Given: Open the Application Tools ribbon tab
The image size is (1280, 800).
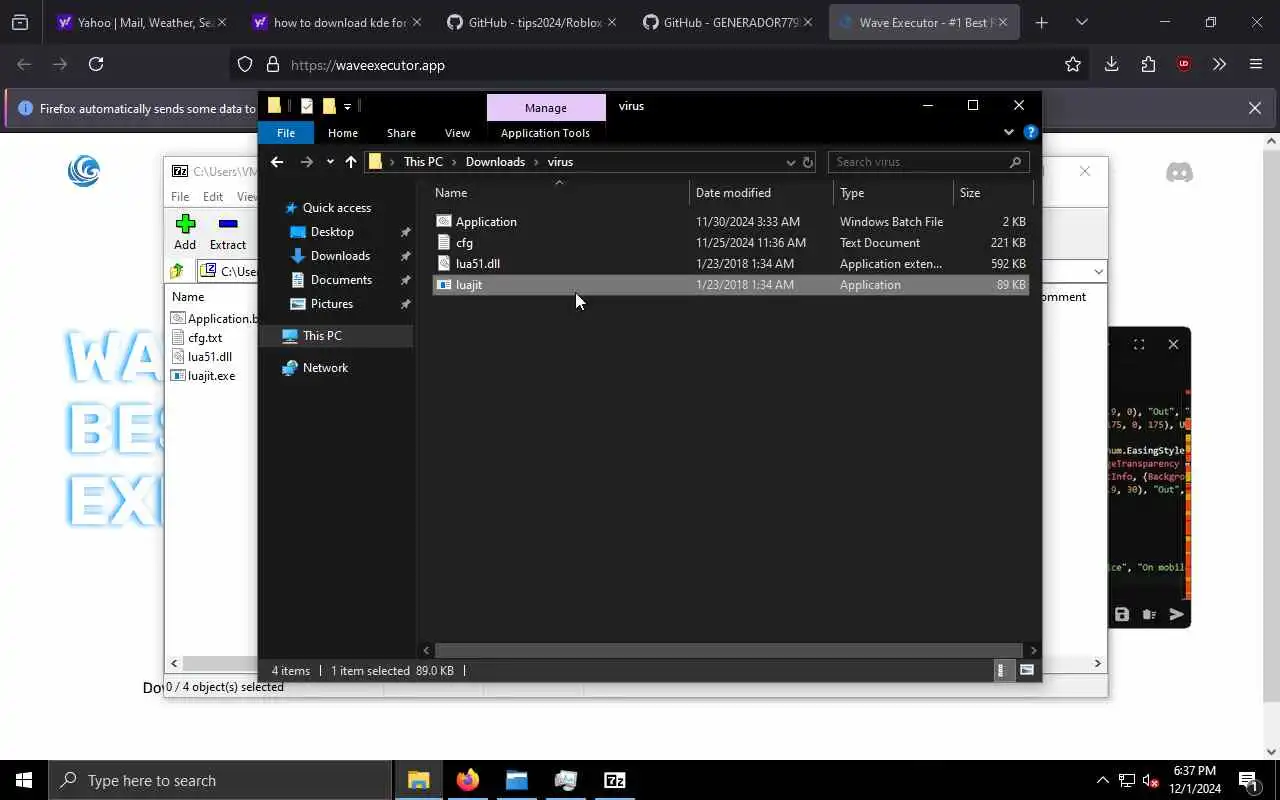Looking at the screenshot, I should click(545, 133).
